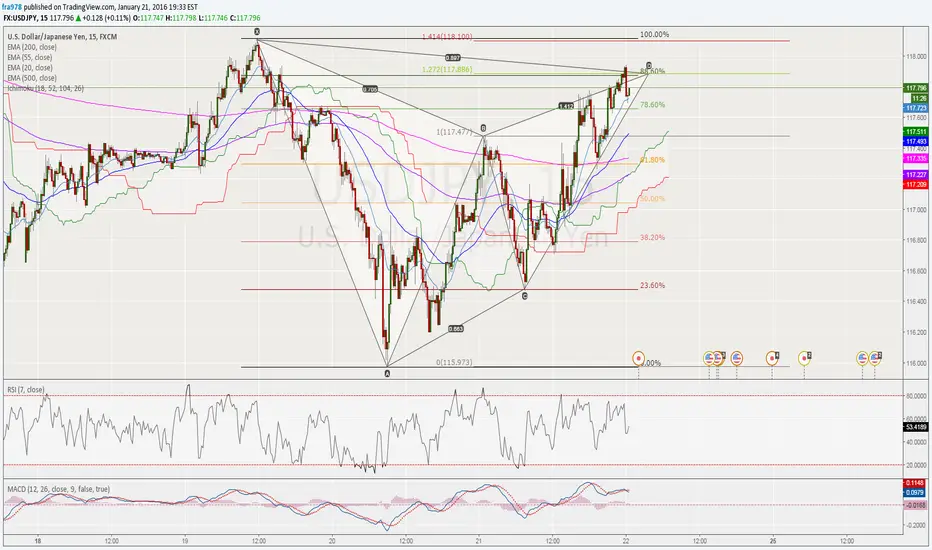Click the O:117.747 open value in header
The height and width of the screenshot is (550, 932).
[x=148, y=18]
